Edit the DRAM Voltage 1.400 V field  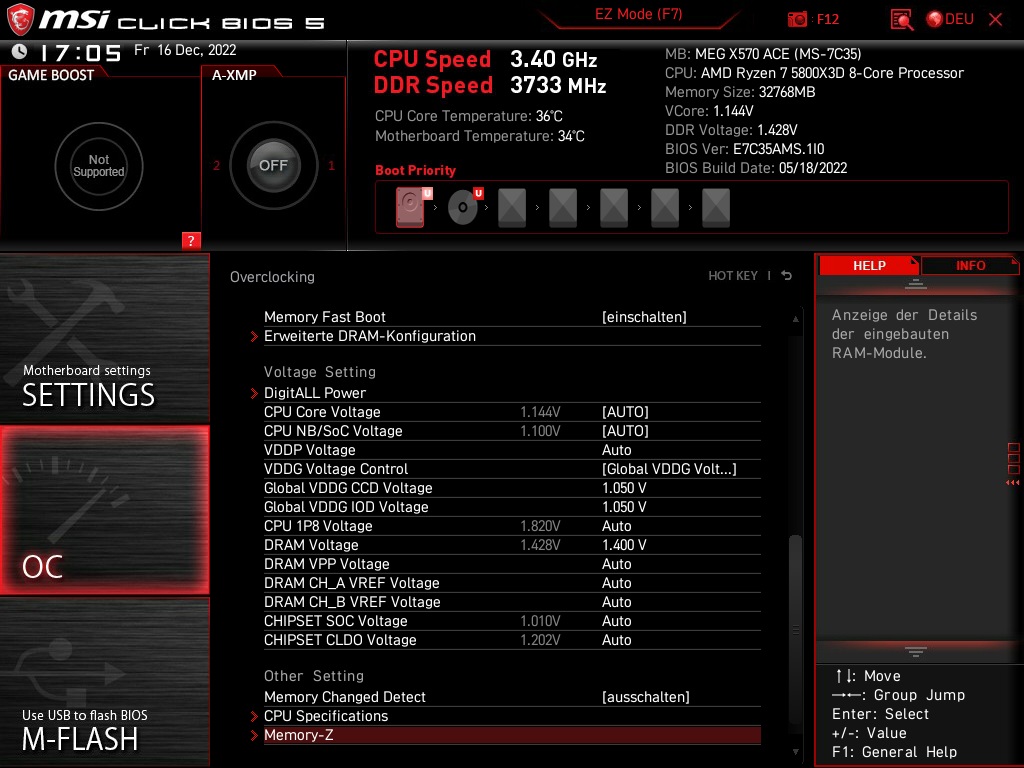pyautogui.click(x=624, y=545)
